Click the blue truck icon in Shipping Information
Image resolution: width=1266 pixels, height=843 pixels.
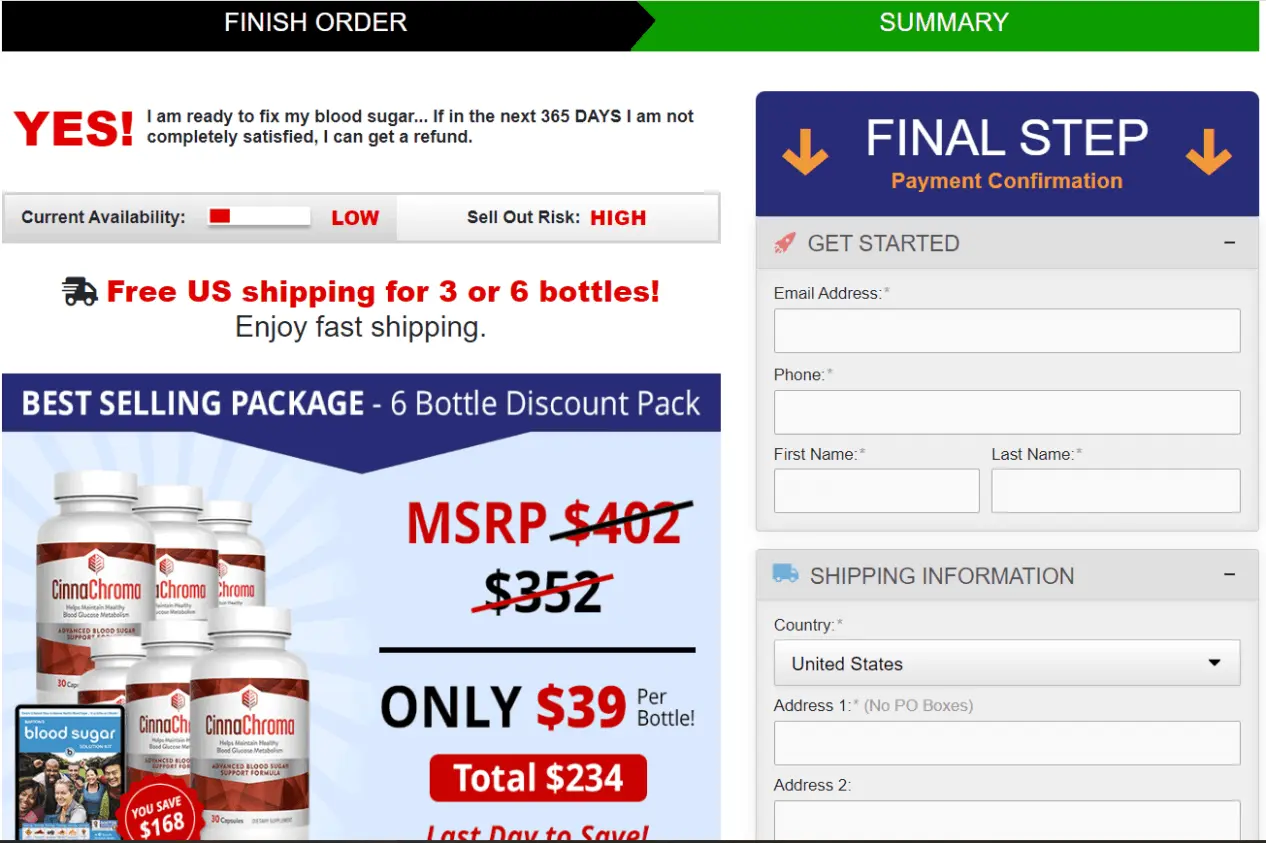click(x=785, y=573)
